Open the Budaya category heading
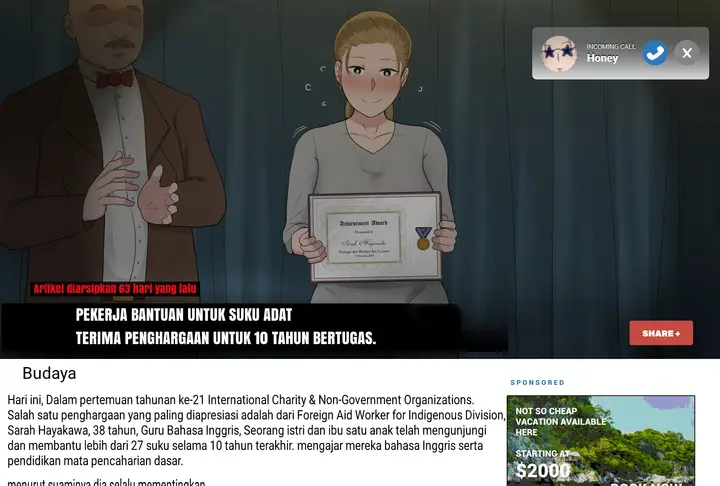This screenshot has height=486, width=720. 49,374
